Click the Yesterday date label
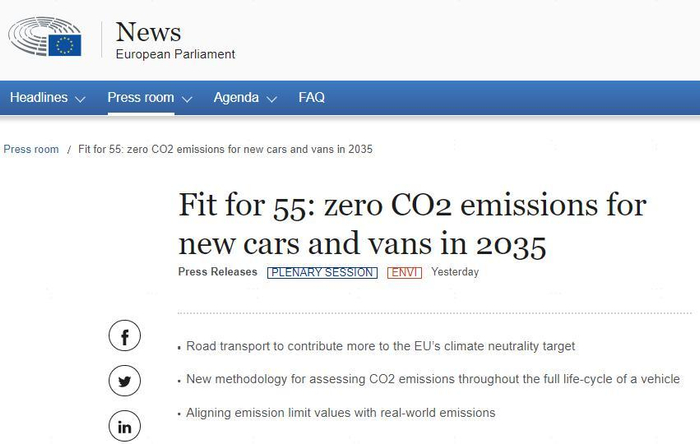Viewport: 700px width, 444px height. (455, 272)
